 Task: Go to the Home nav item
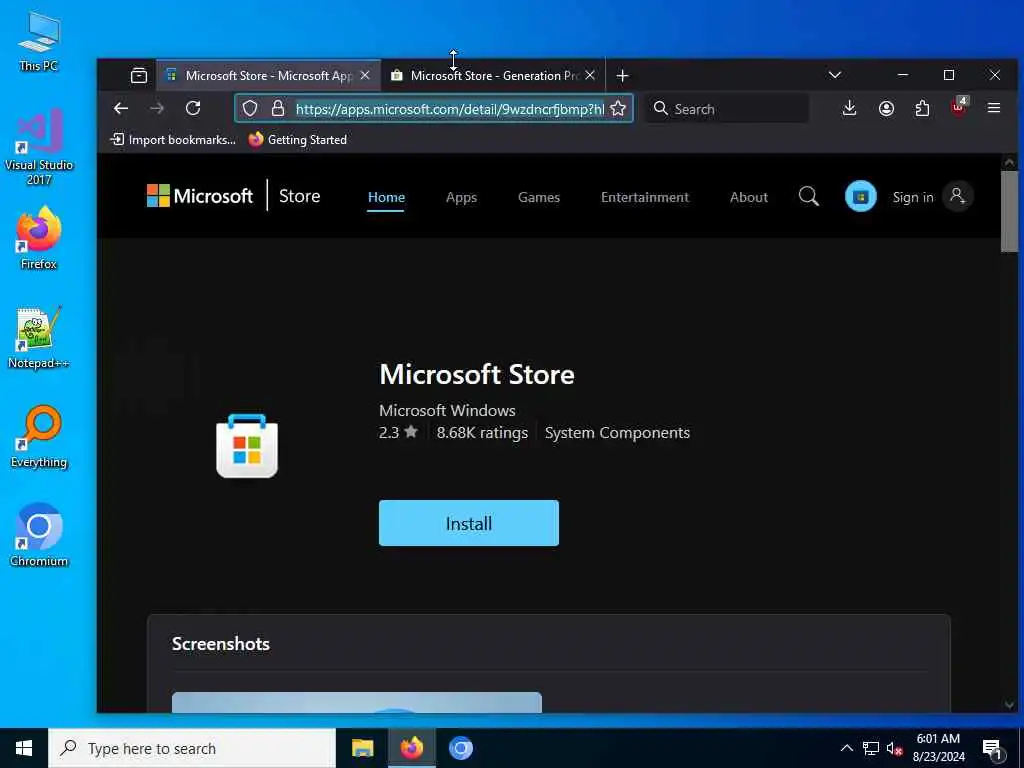point(386,197)
